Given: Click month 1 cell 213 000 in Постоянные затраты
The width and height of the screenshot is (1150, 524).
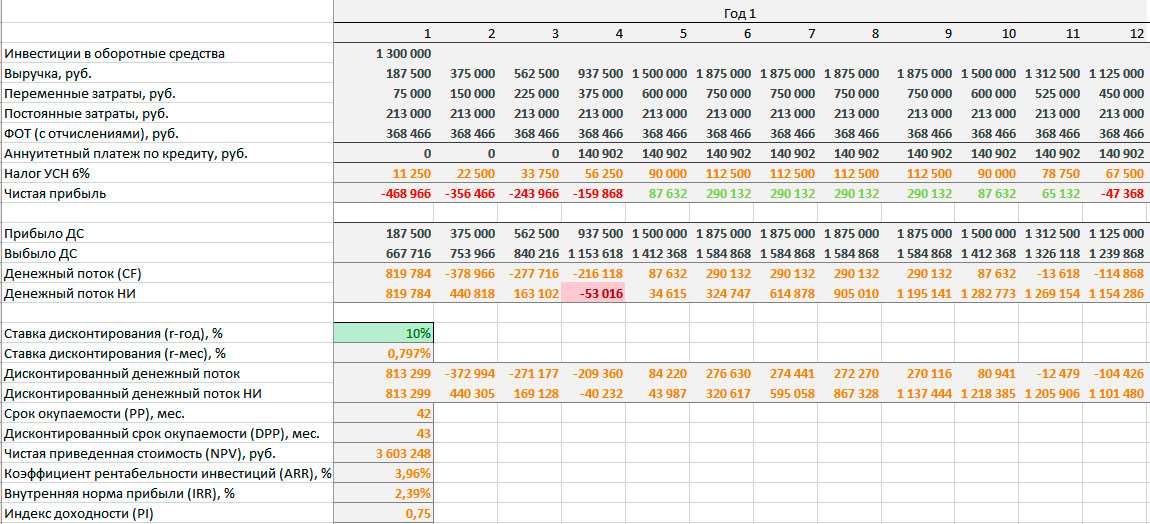Looking at the screenshot, I should tap(384, 114).
